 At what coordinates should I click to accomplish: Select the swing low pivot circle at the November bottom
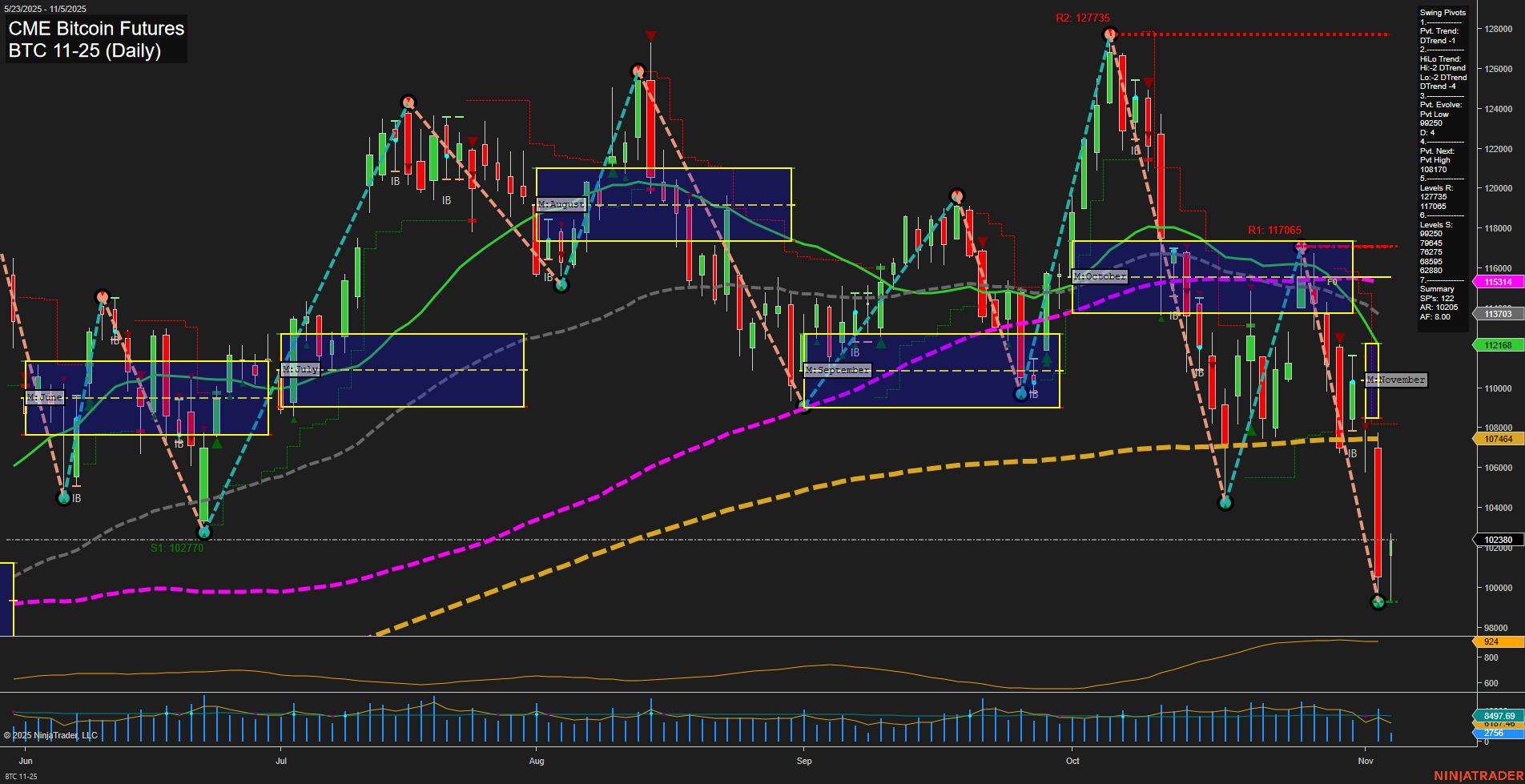coord(1378,601)
